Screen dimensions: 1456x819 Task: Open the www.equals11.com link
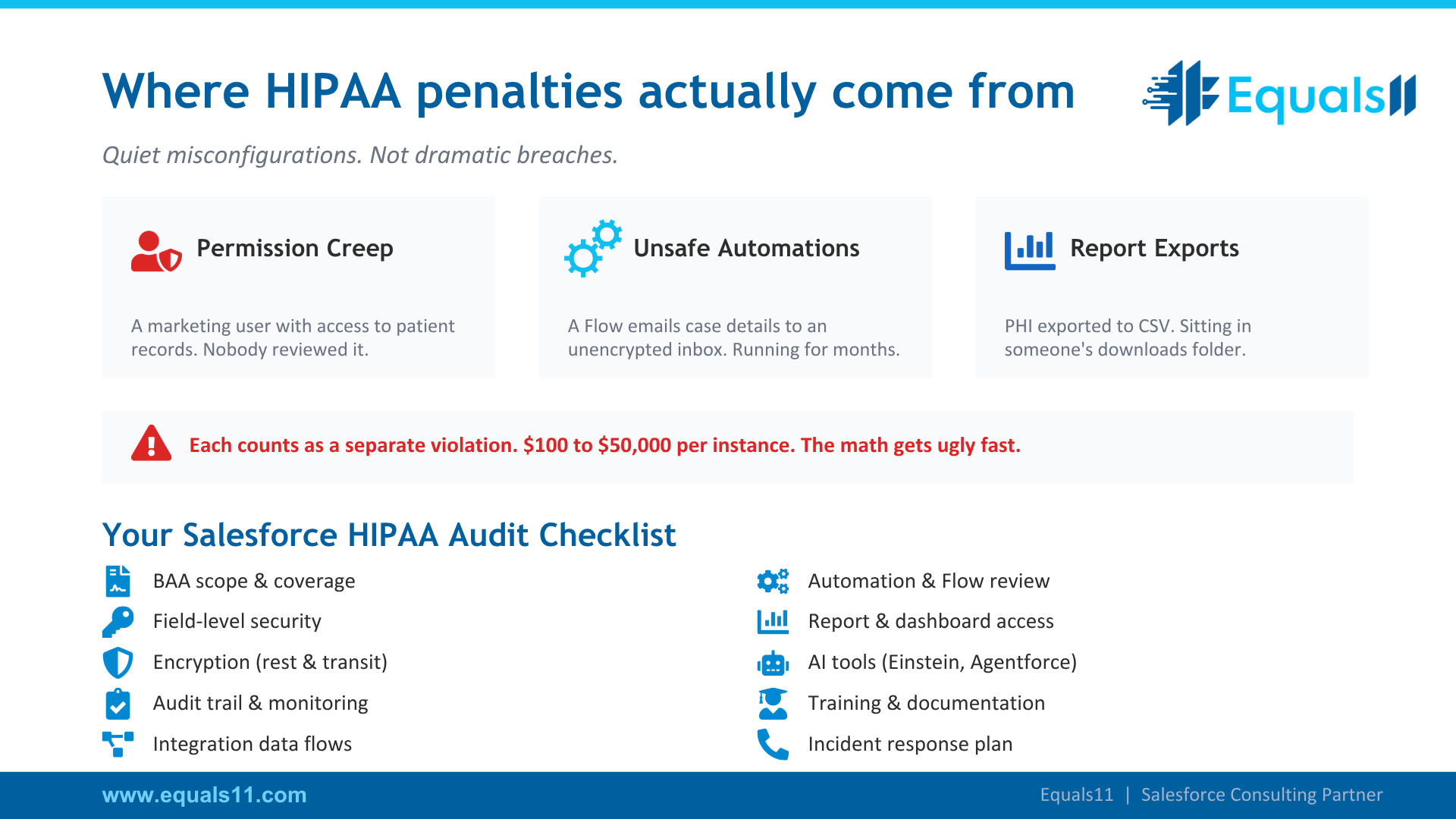[204, 795]
